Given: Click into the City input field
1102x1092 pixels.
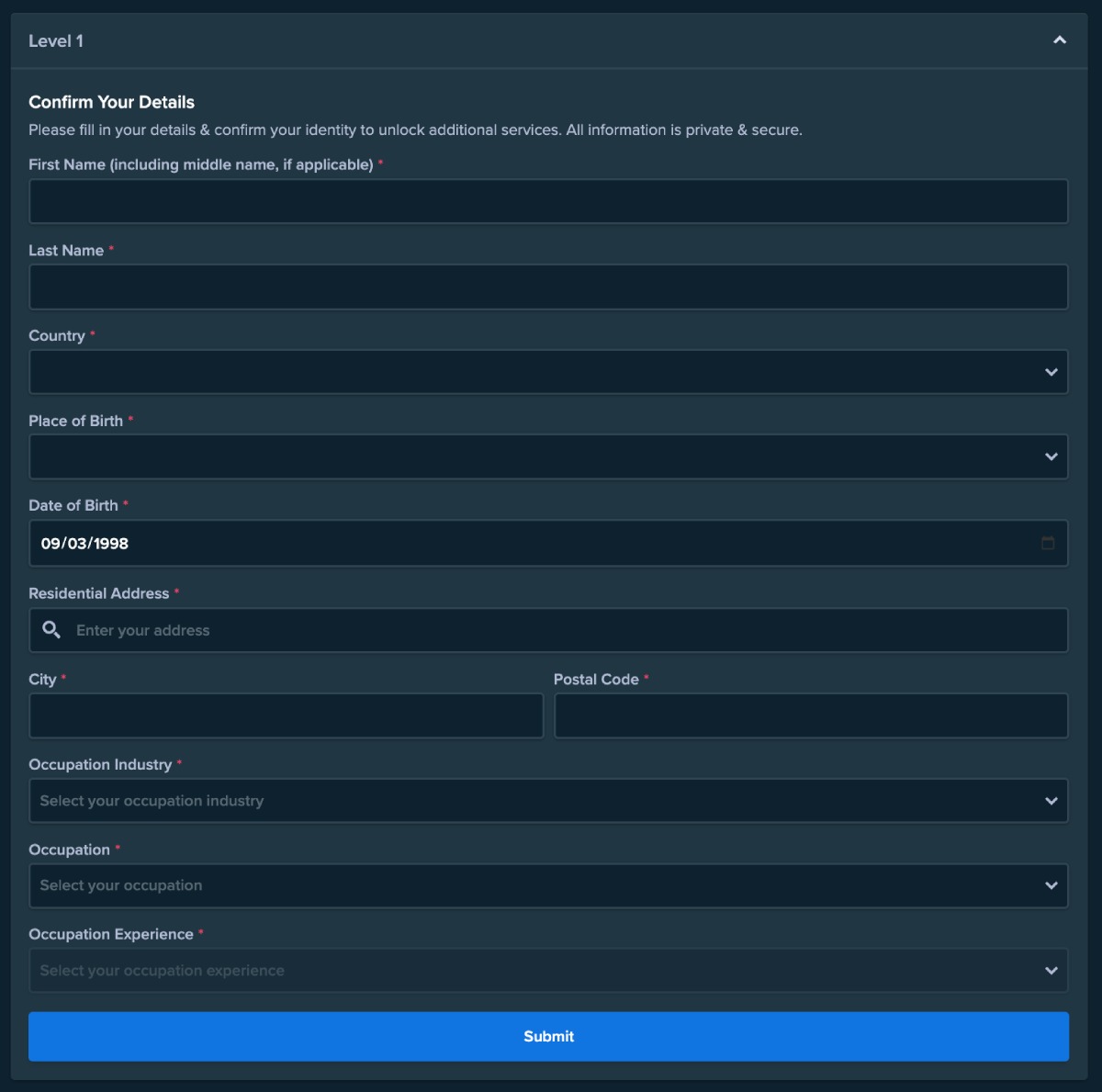Looking at the screenshot, I should click(x=286, y=715).
